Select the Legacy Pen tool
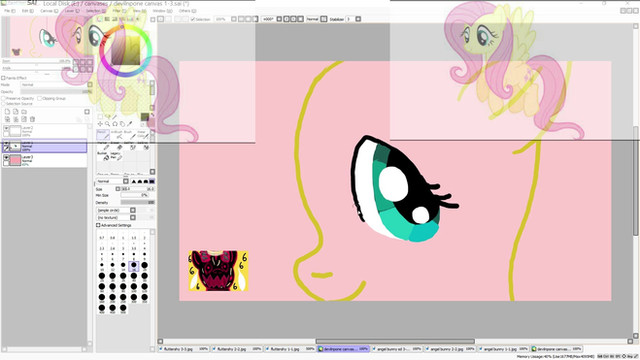 116,156
